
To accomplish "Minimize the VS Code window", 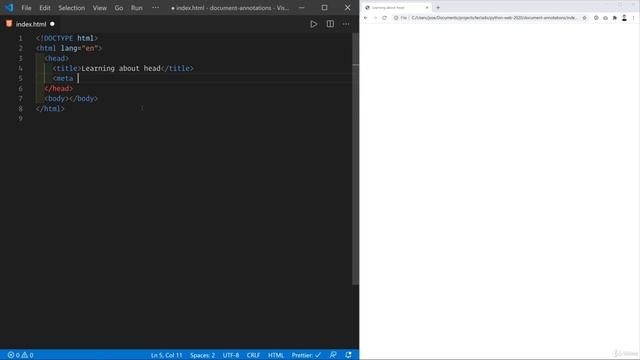I will coord(302,8).
